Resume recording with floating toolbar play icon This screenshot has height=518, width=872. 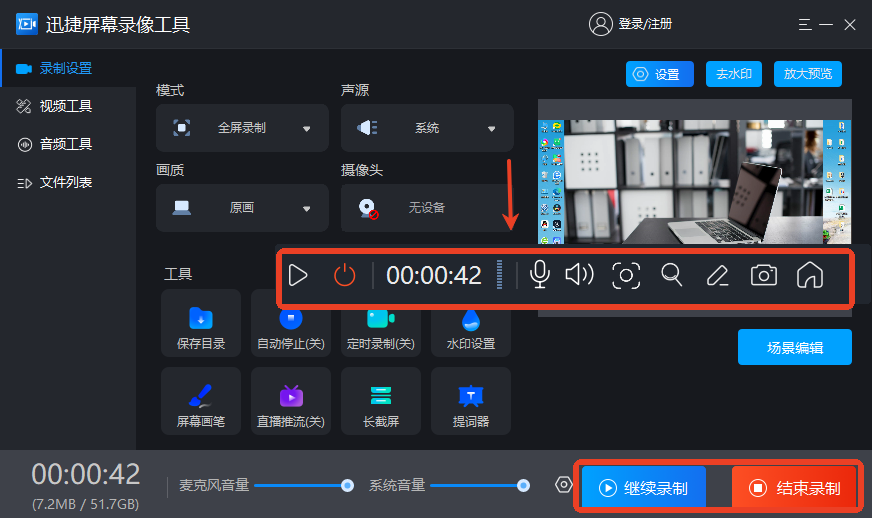[x=298, y=275]
